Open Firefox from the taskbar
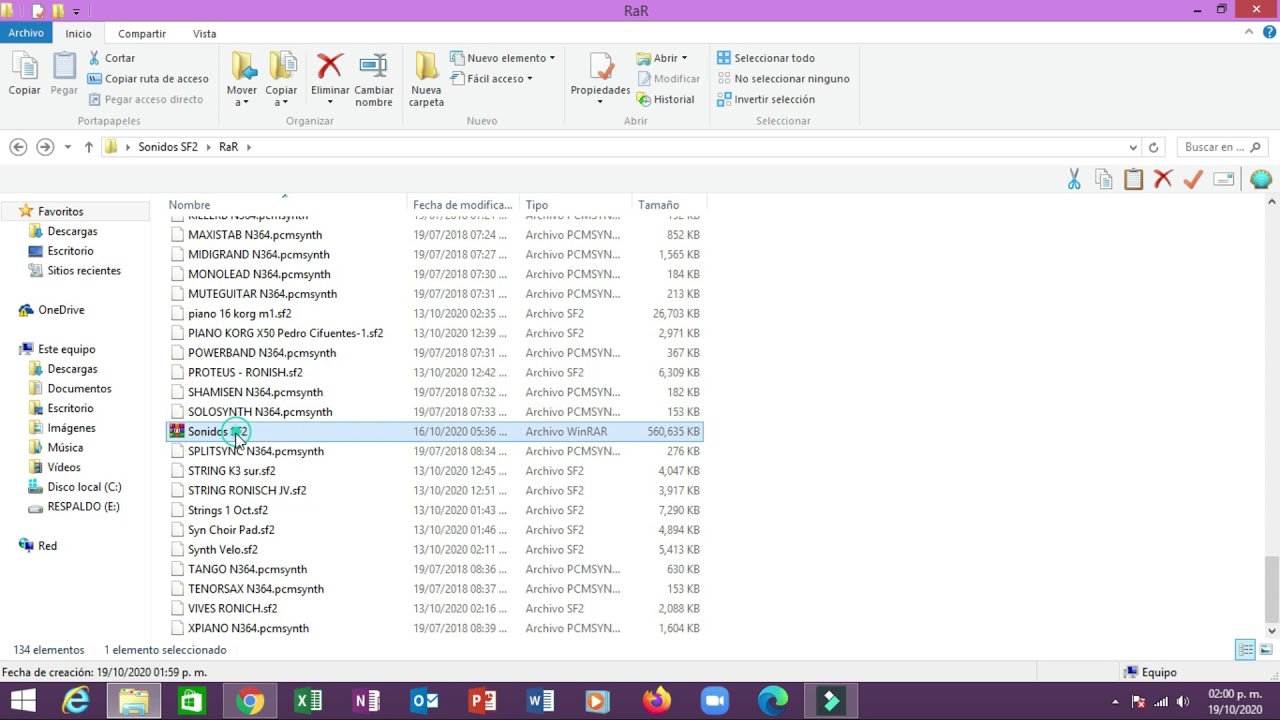This screenshot has height=720, width=1280. point(656,701)
